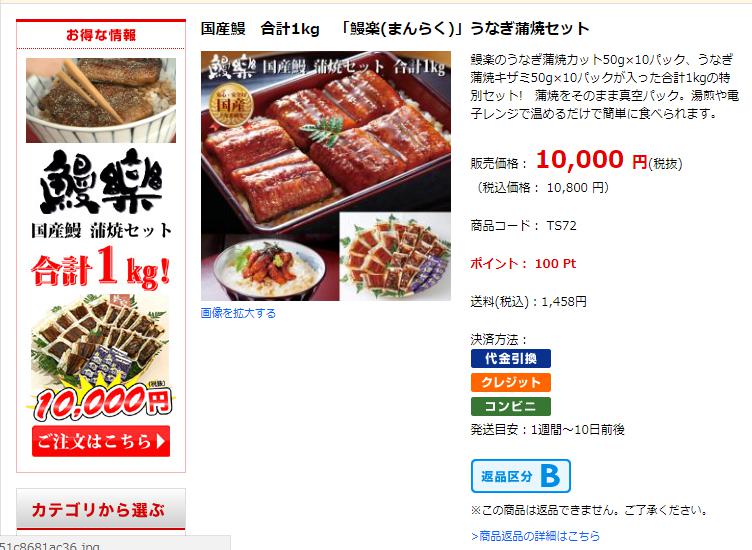Open the カテゴリから選ぶ category header
The width and height of the screenshot is (752, 550).
(101, 509)
